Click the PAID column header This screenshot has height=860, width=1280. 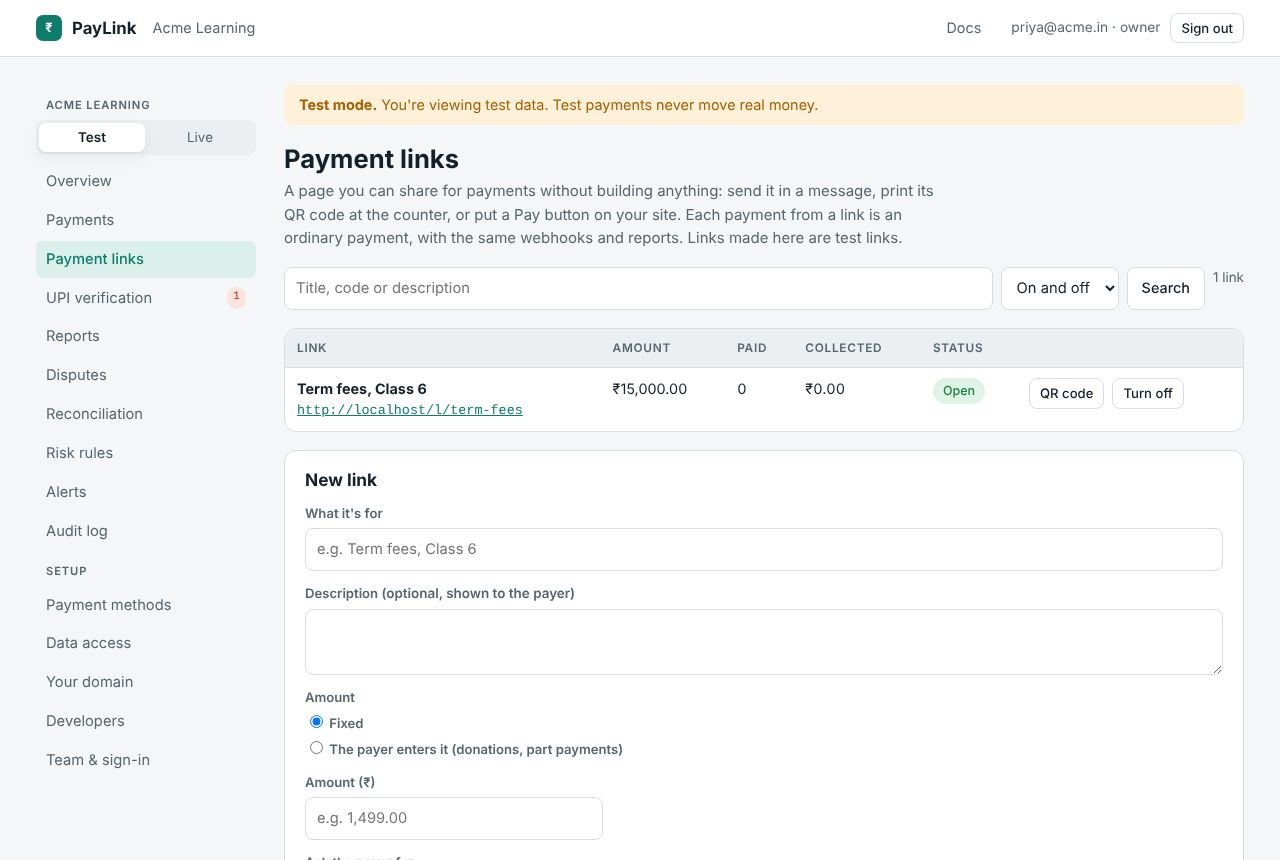(x=752, y=348)
